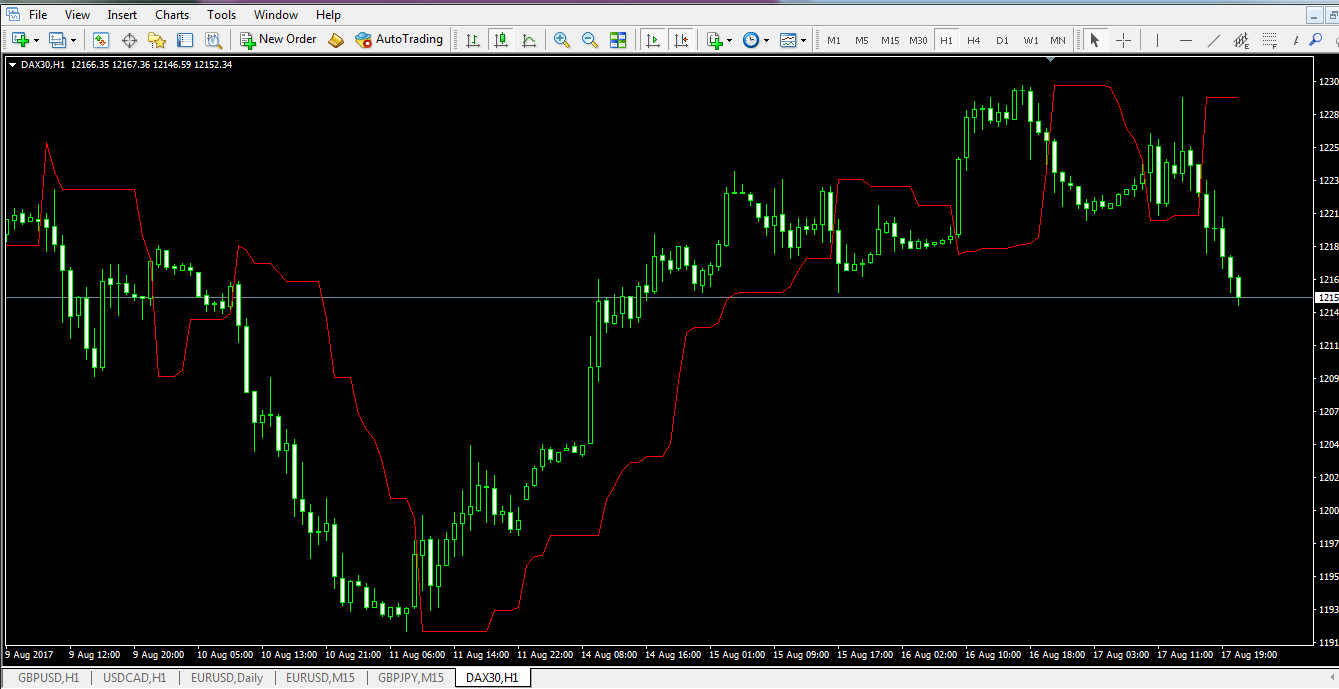Zoom out of the chart
The height and width of the screenshot is (689, 1339).
click(590, 40)
